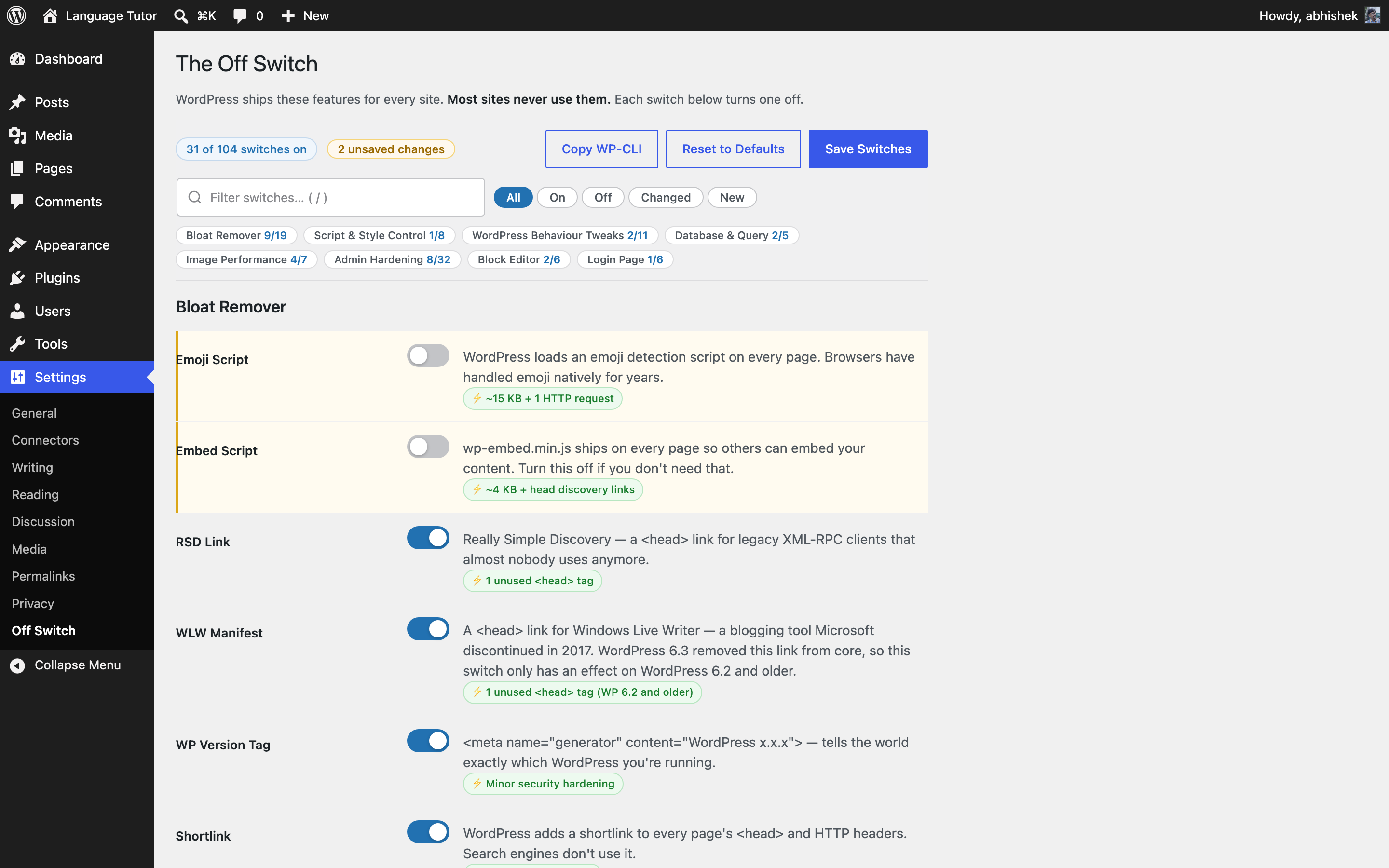Click Copy WP-CLI button

601,149
